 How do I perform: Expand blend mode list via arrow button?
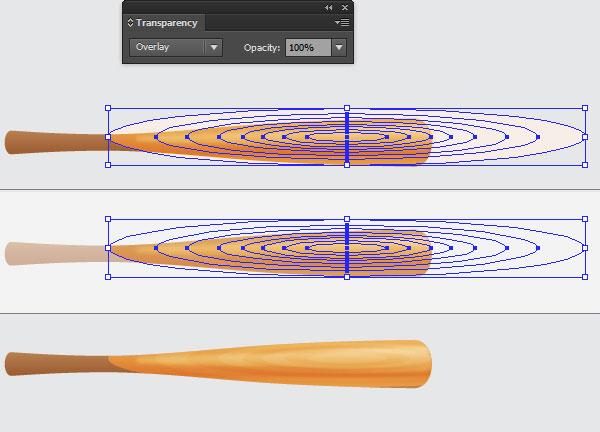pyautogui.click(x=214, y=47)
